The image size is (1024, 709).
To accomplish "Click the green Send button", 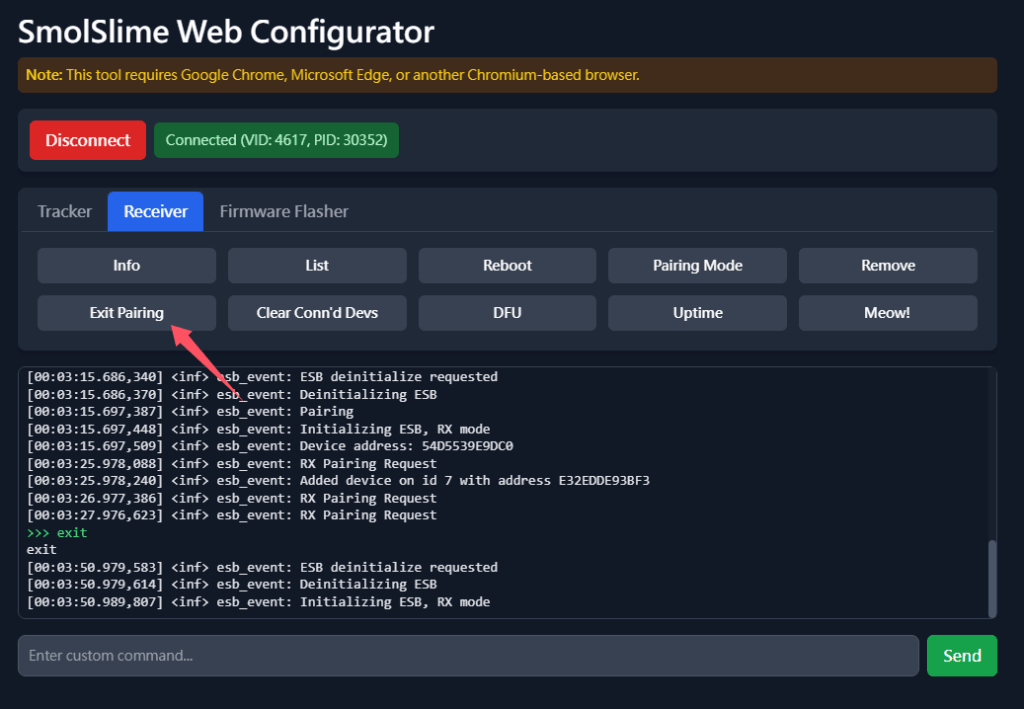I will click(x=961, y=656).
